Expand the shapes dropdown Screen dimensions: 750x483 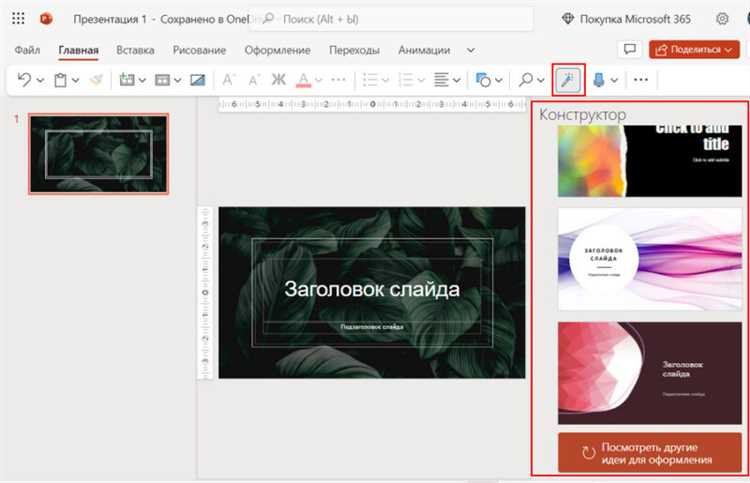click(x=497, y=80)
